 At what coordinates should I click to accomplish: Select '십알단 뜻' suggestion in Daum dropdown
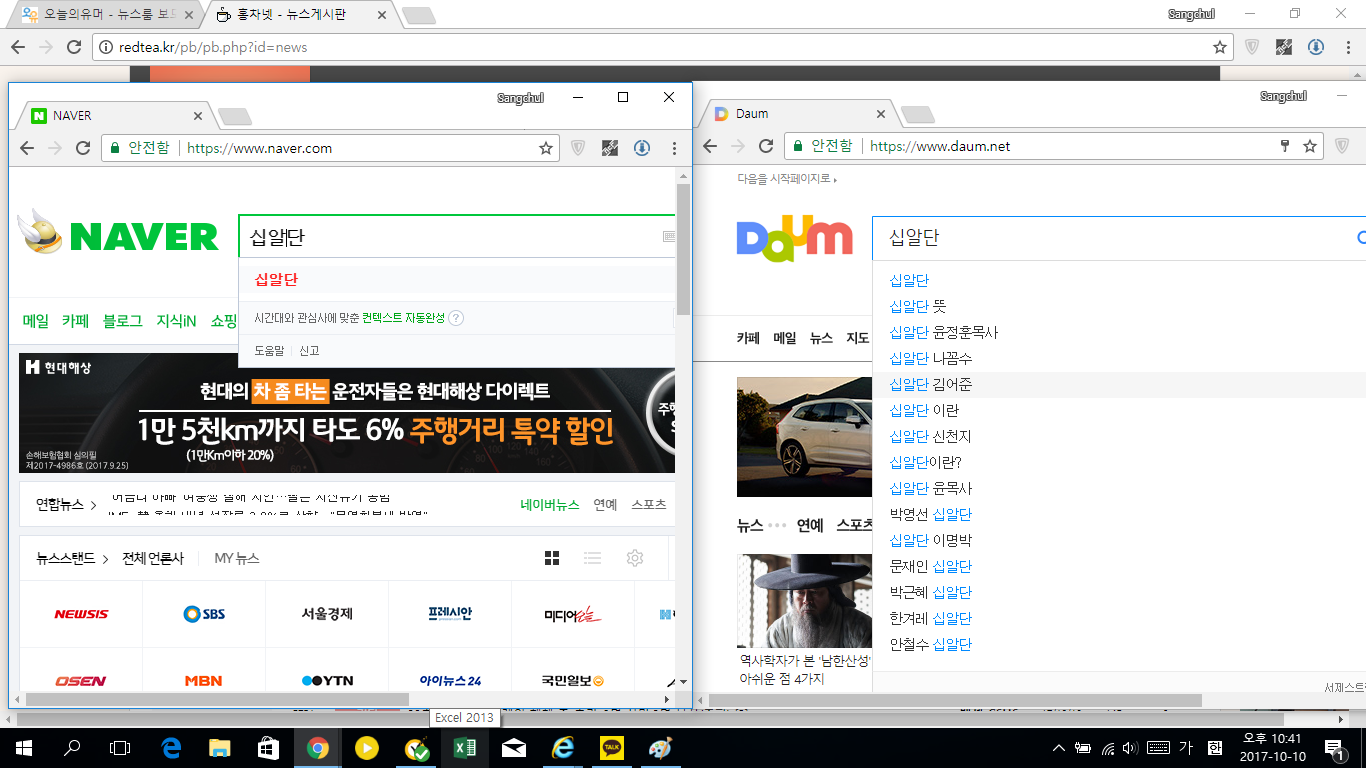[917, 306]
